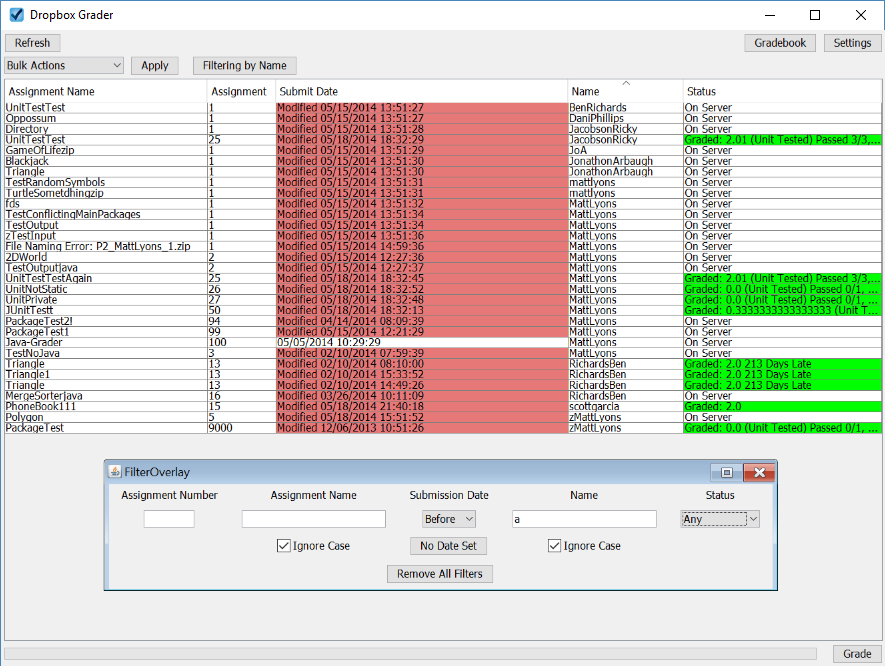Select the 2DWorld assignment row
Screen dimensions: 885x666
coord(443,257)
